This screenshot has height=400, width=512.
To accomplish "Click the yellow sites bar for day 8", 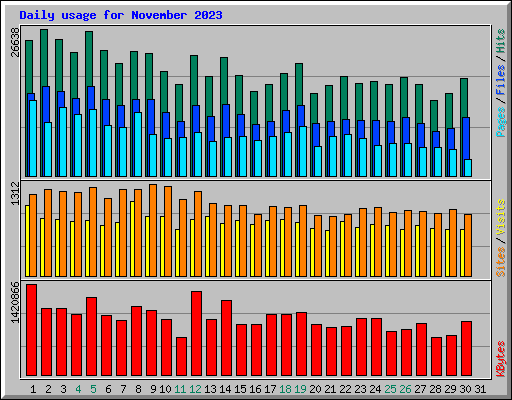I will (x=132, y=239).
